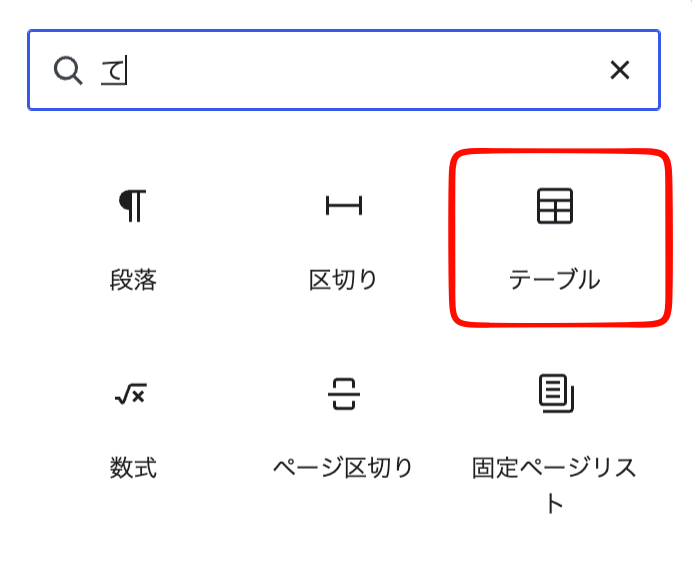
Task: Add a 段落 paragraph block tile
Action: [x=133, y=238]
